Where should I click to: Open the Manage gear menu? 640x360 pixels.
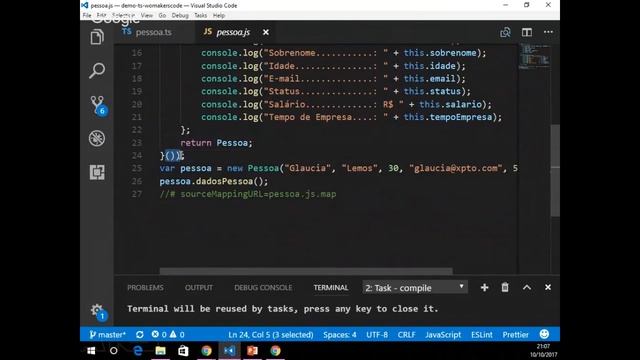click(x=97, y=311)
